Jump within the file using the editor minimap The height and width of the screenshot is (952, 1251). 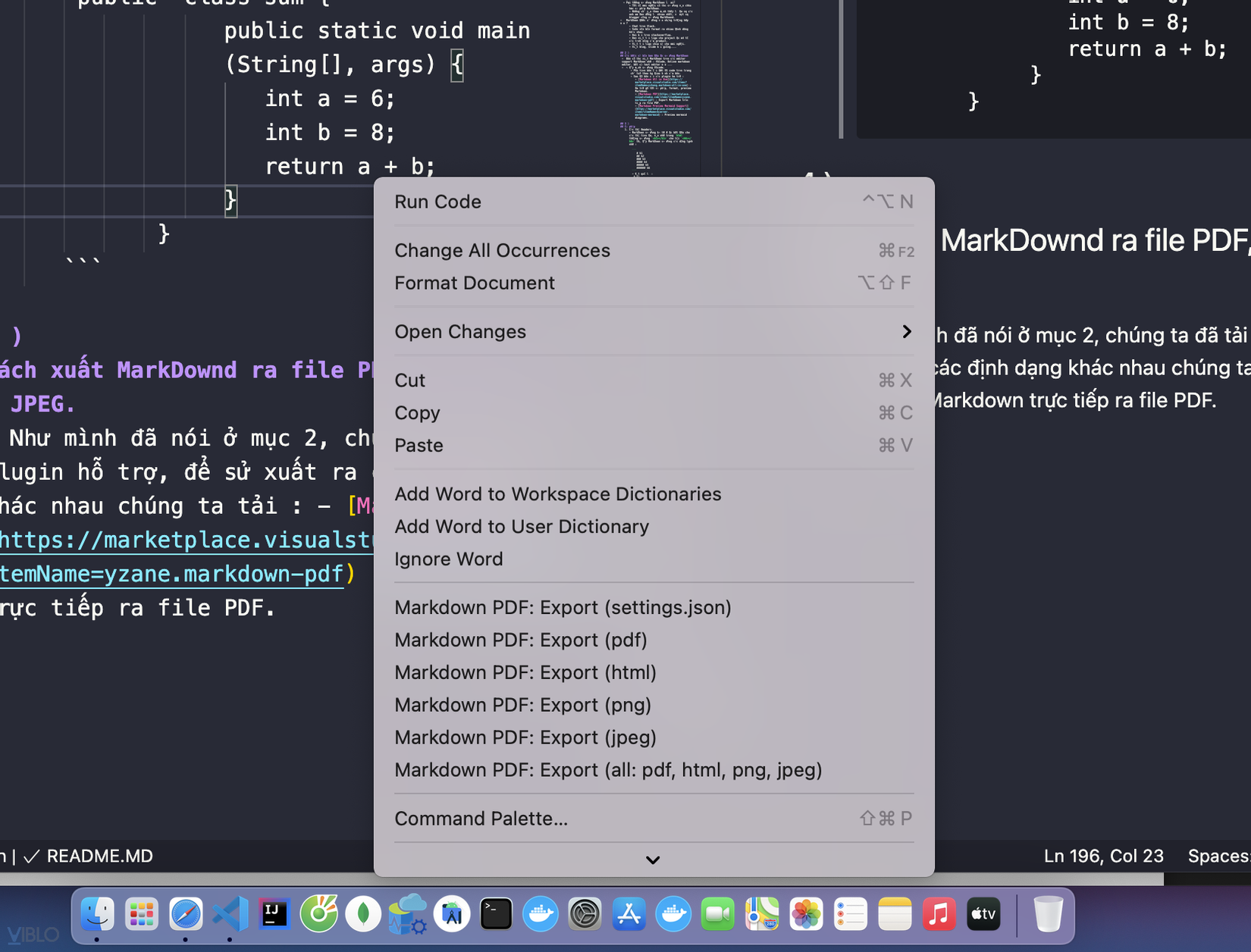coord(657,89)
